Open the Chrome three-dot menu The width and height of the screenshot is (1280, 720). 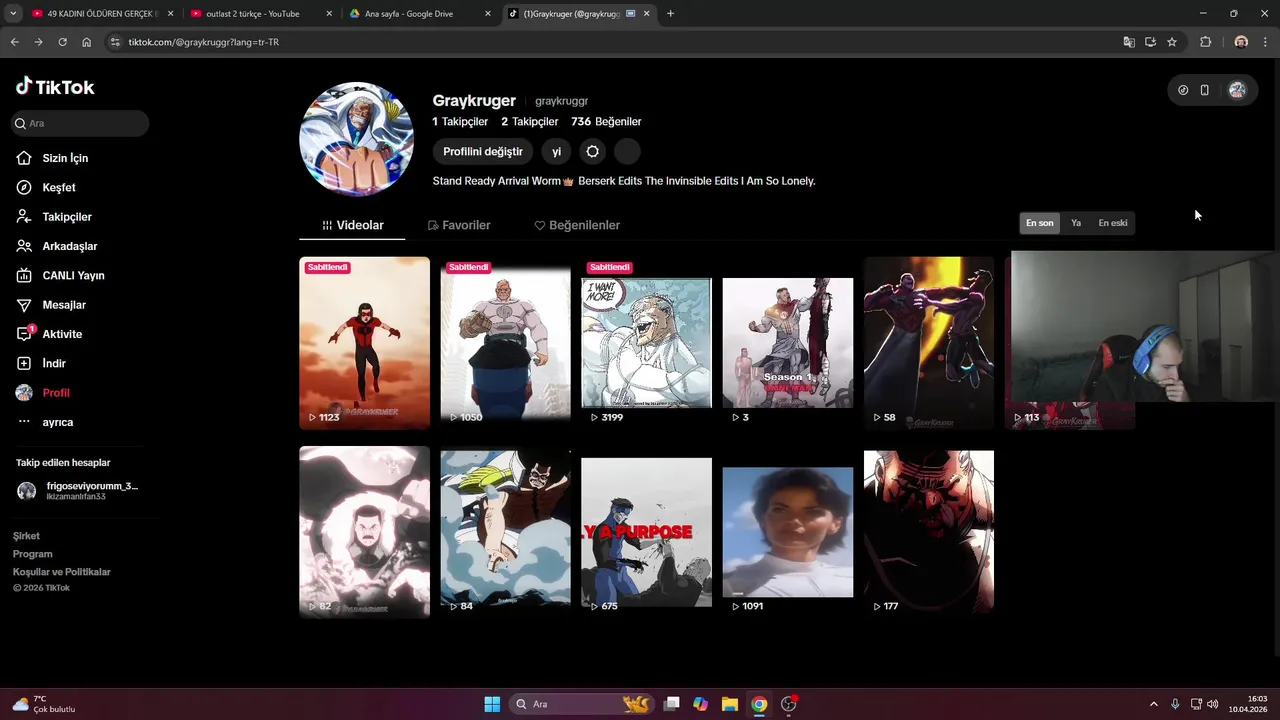[x=1266, y=42]
